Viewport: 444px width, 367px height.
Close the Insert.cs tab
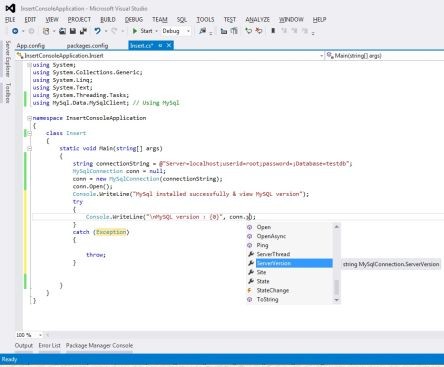169,45
